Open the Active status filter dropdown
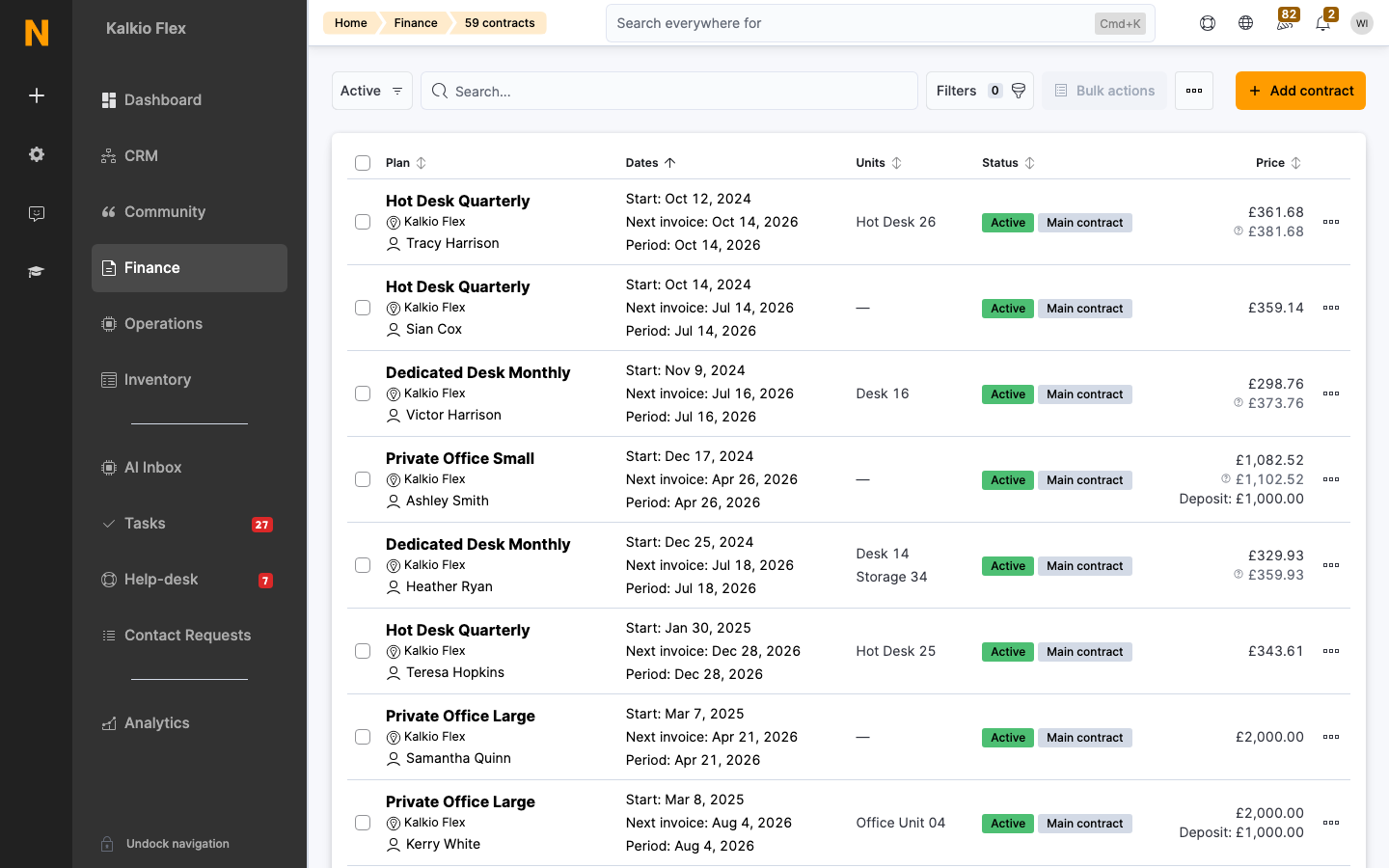Image resolution: width=1389 pixels, height=868 pixels. (372, 91)
